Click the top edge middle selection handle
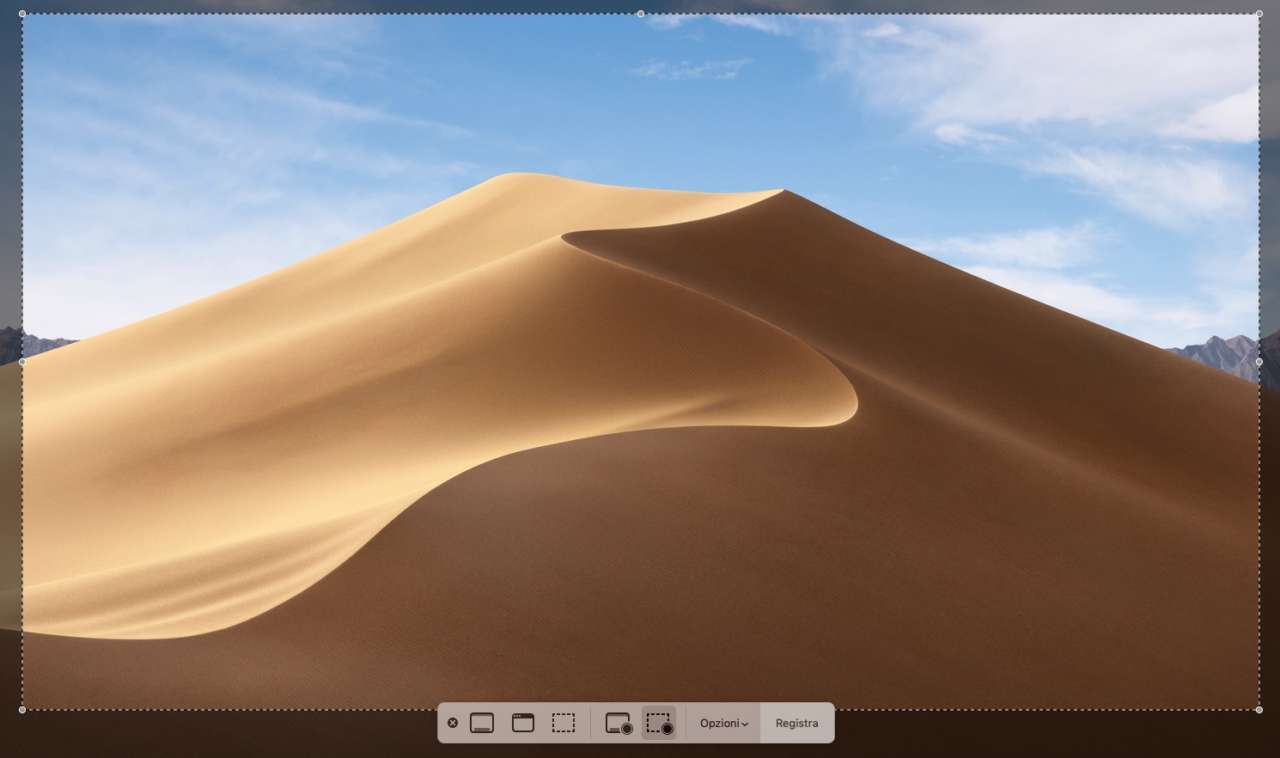1280x758 pixels. [x=640, y=14]
